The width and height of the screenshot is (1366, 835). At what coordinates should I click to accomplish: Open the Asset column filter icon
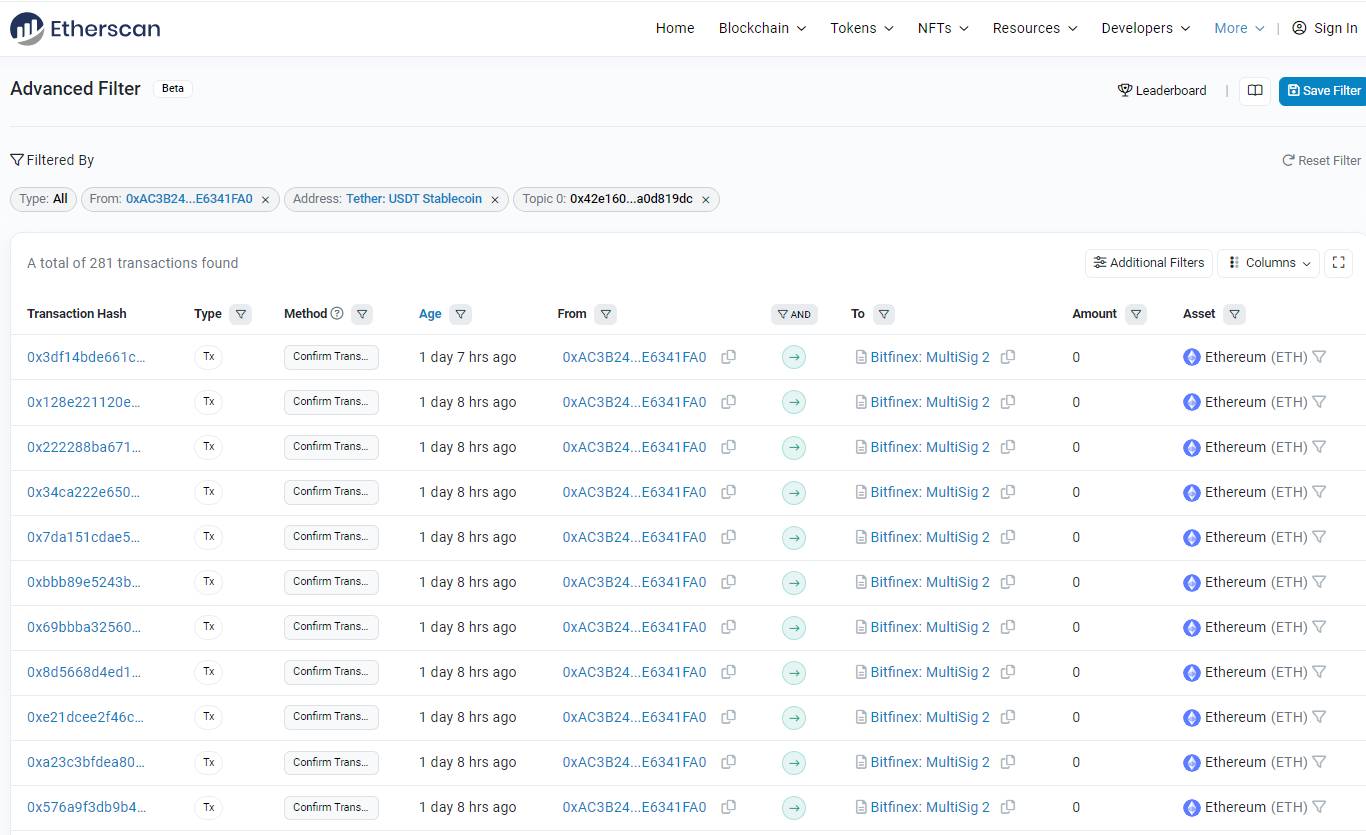pyautogui.click(x=1235, y=314)
